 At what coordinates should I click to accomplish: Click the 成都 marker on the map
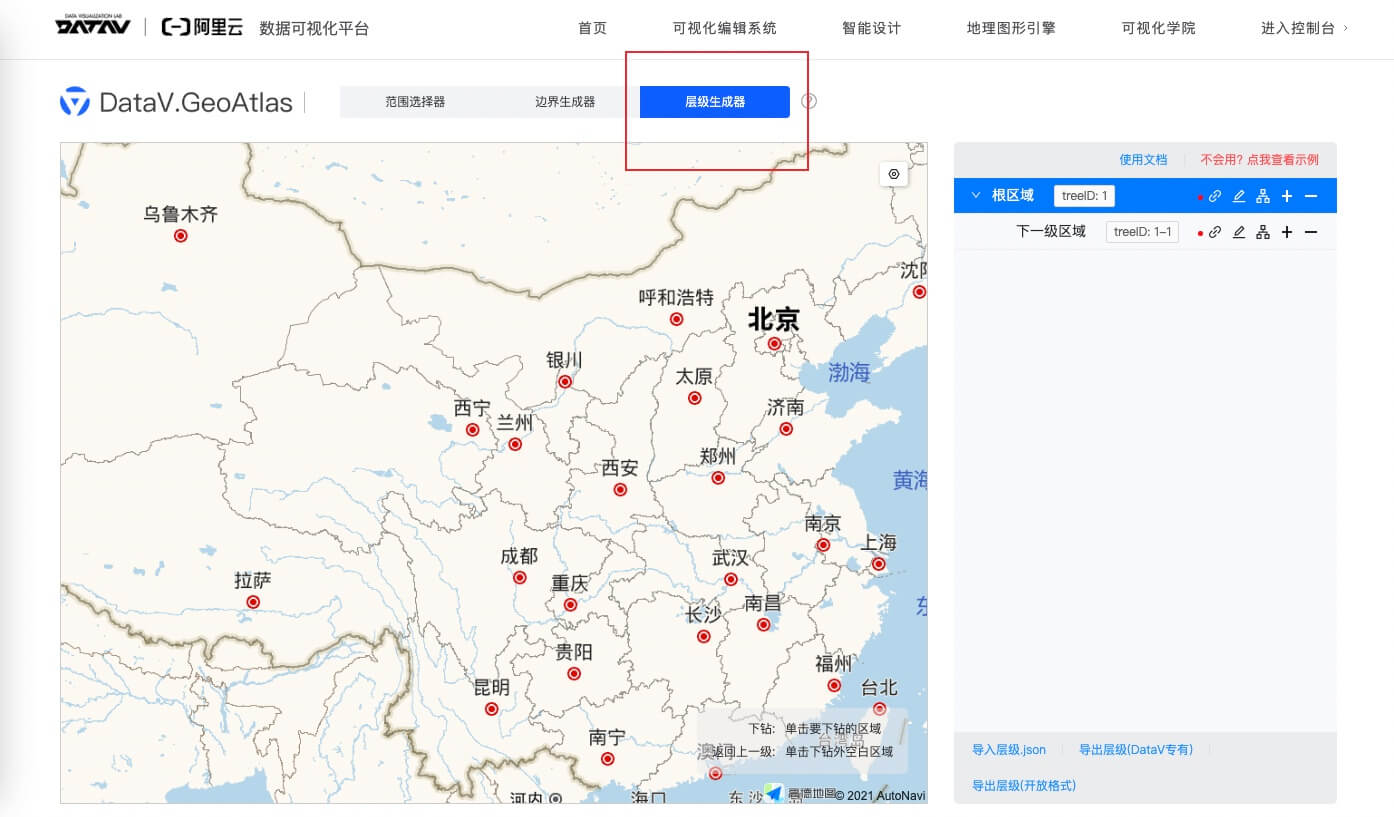click(x=520, y=578)
